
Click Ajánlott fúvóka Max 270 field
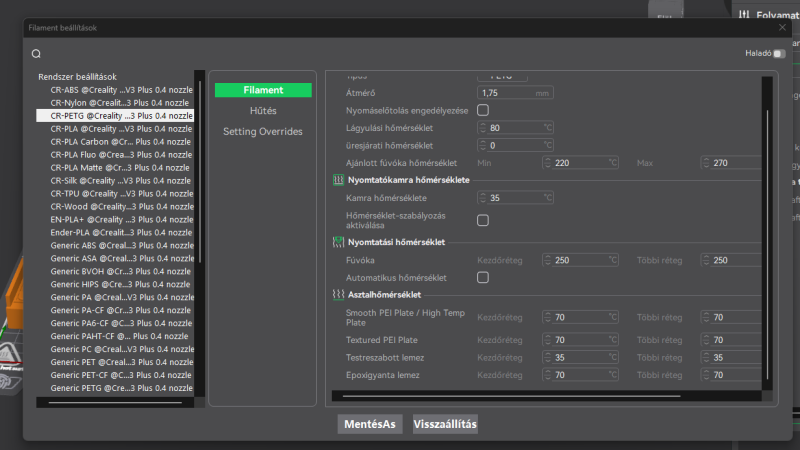[731, 163]
